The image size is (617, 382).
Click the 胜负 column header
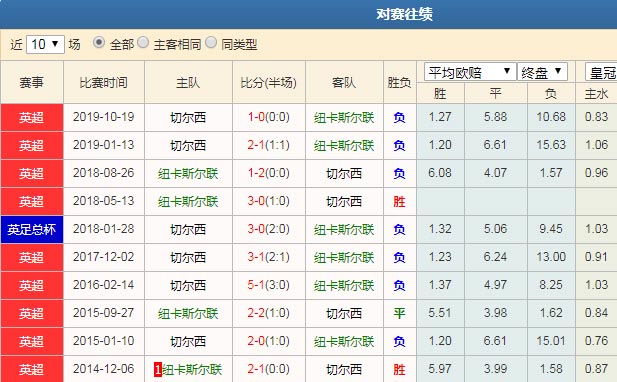[x=399, y=82]
